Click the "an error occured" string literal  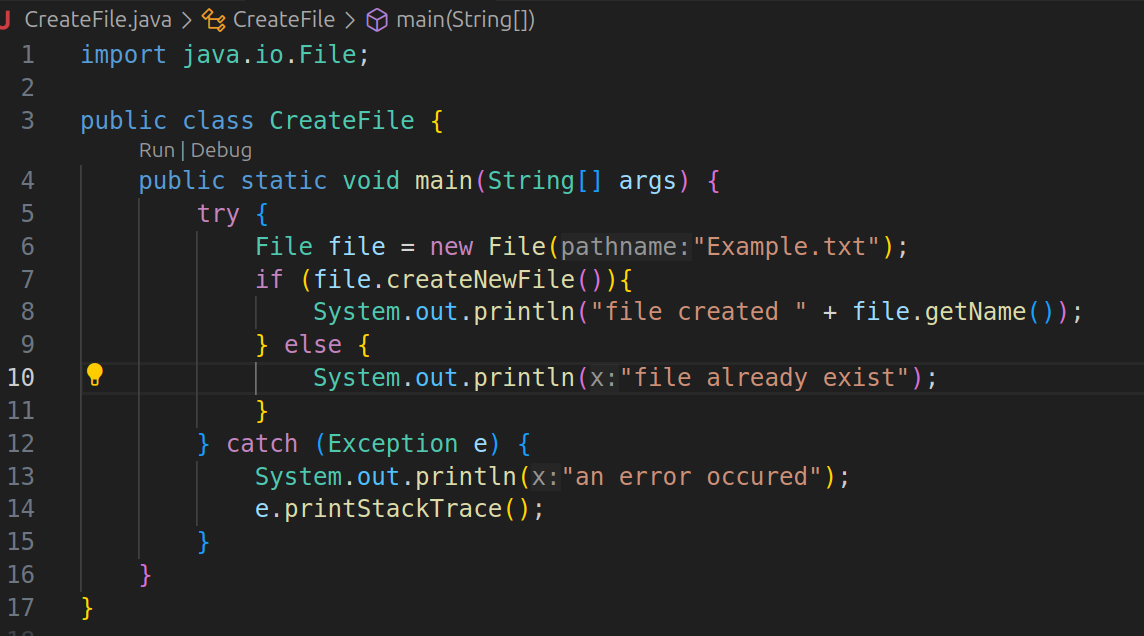coord(691,477)
